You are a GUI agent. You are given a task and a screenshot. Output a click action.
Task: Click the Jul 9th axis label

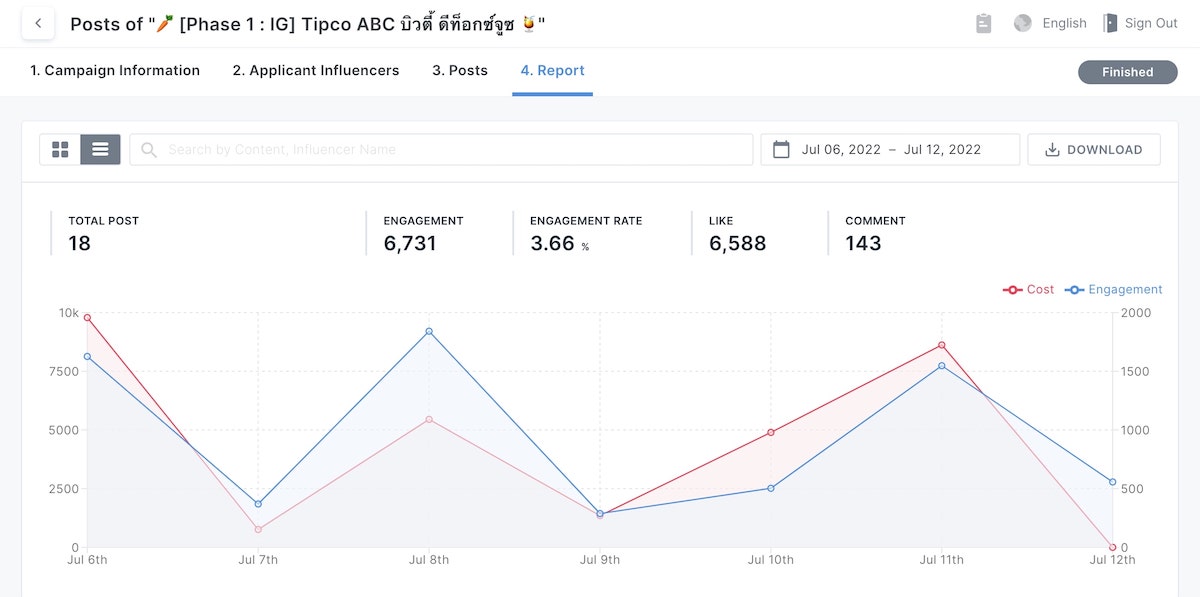(x=600, y=560)
